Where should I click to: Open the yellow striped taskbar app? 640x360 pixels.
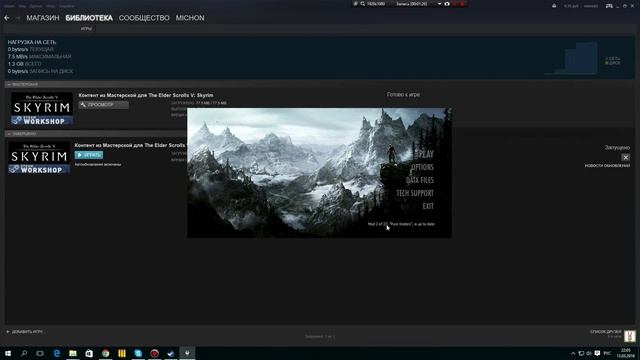point(122,353)
